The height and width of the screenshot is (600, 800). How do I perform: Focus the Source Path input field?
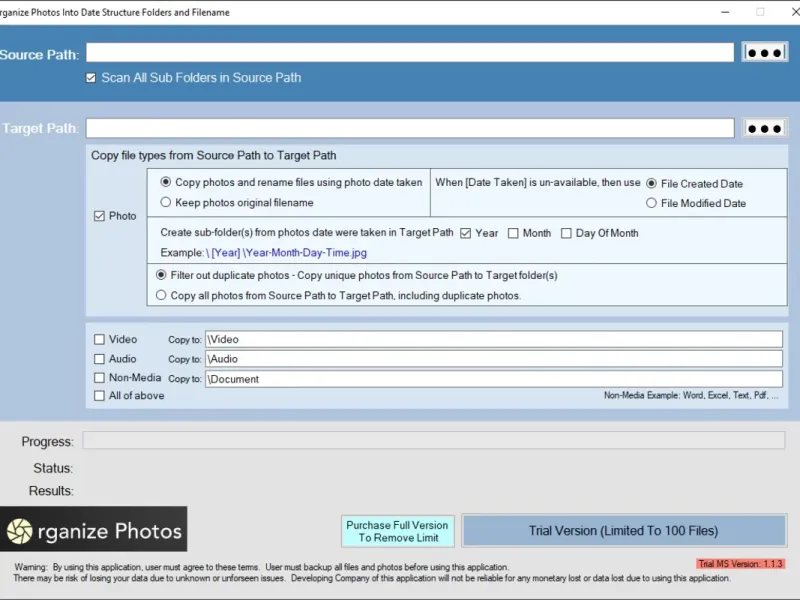coord(410,53)
